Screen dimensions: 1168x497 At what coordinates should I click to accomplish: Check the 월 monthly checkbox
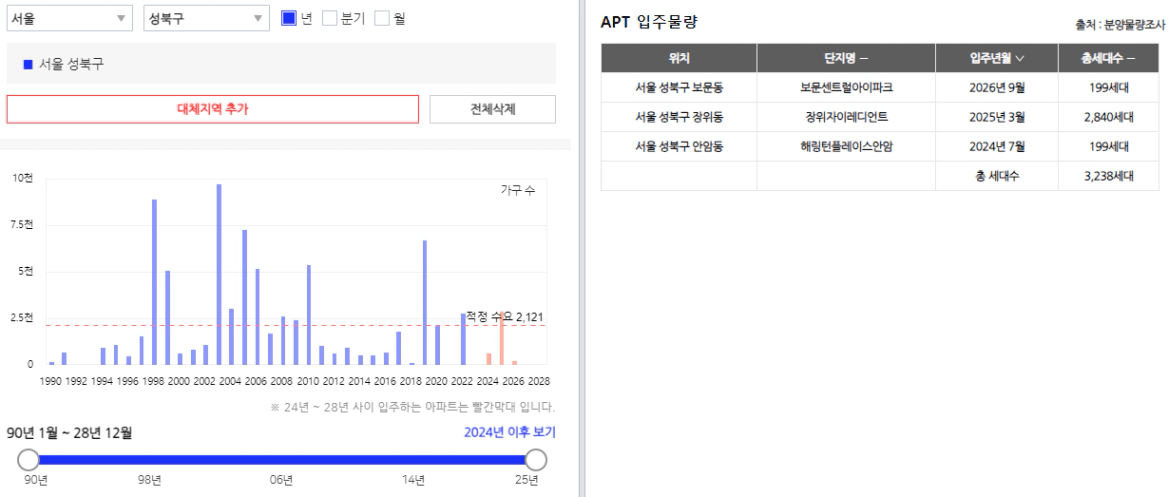[382, 18]
